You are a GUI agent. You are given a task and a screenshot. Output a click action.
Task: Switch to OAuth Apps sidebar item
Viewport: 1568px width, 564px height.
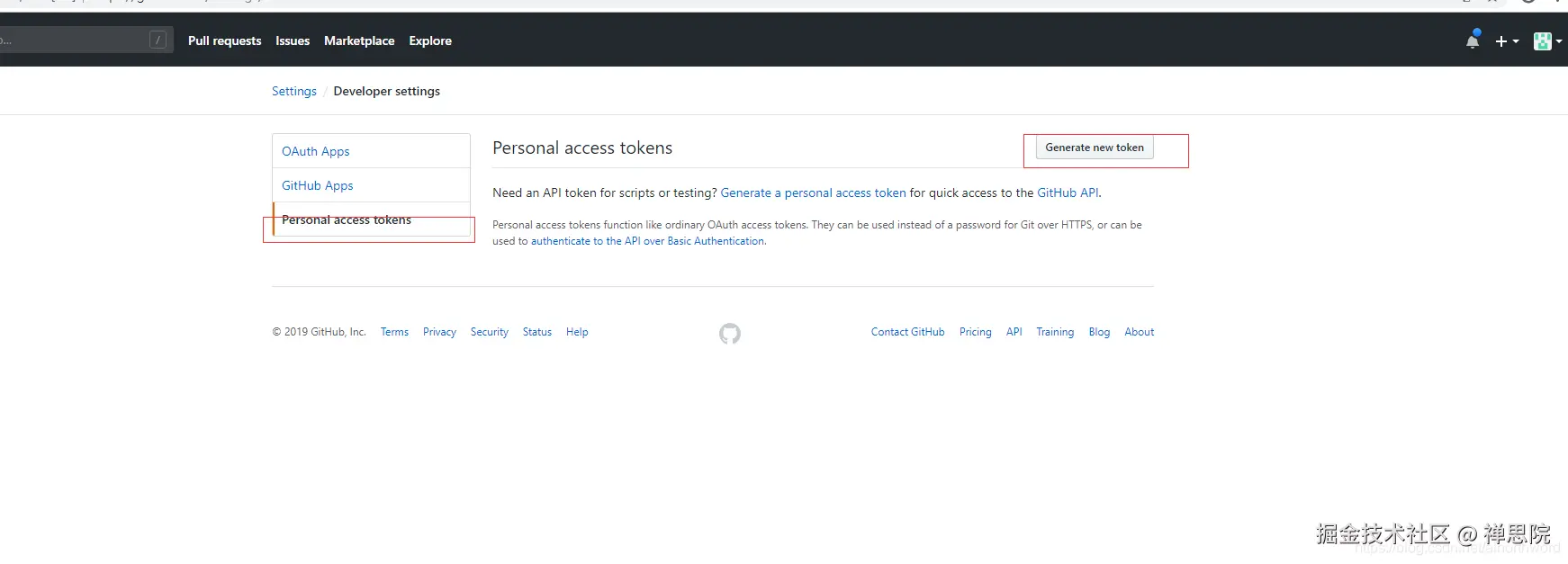(x=316, y=151)
